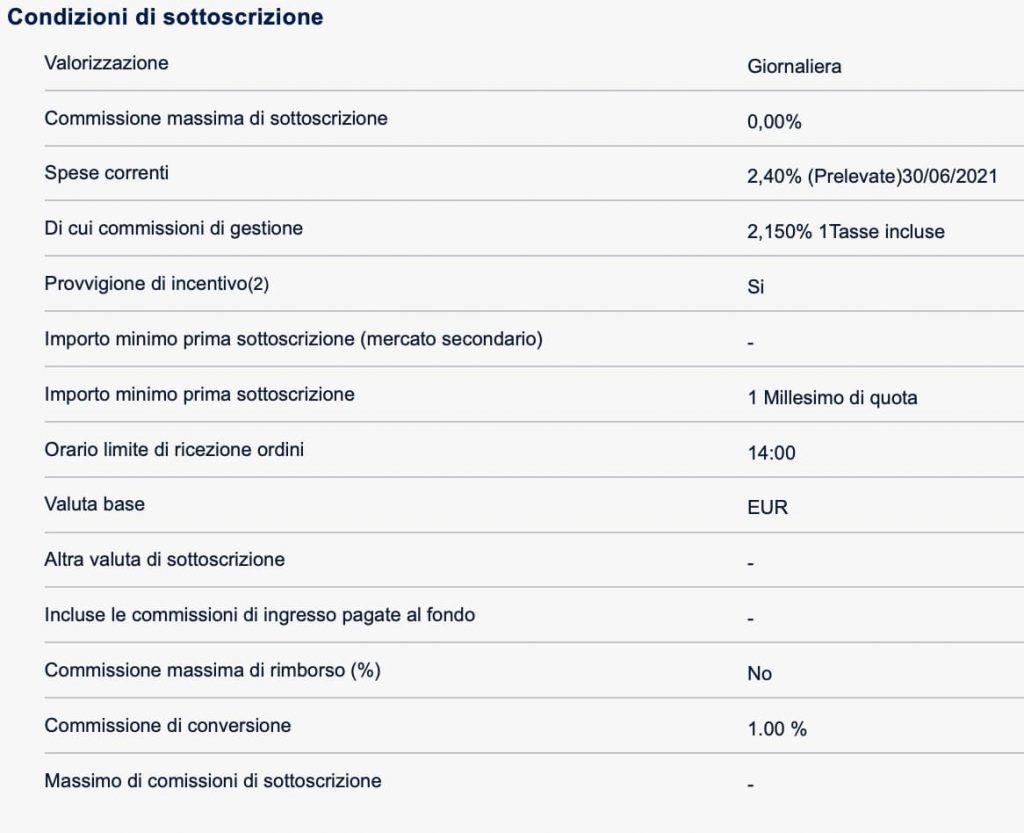Click Orario limite di ricezione ordini label
The width and height of the screenshot is (1024, 833).
(175, 449)
